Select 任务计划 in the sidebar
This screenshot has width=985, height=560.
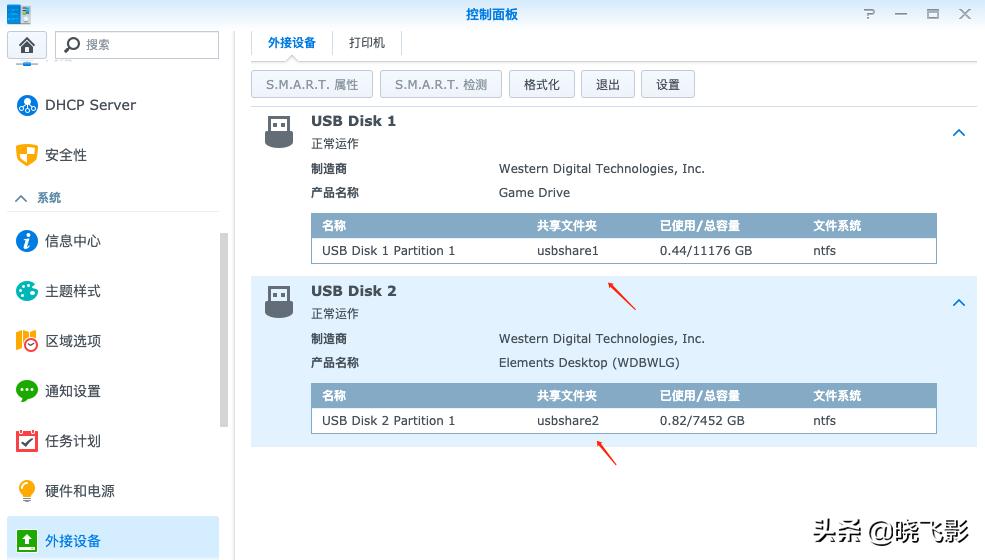113,441
